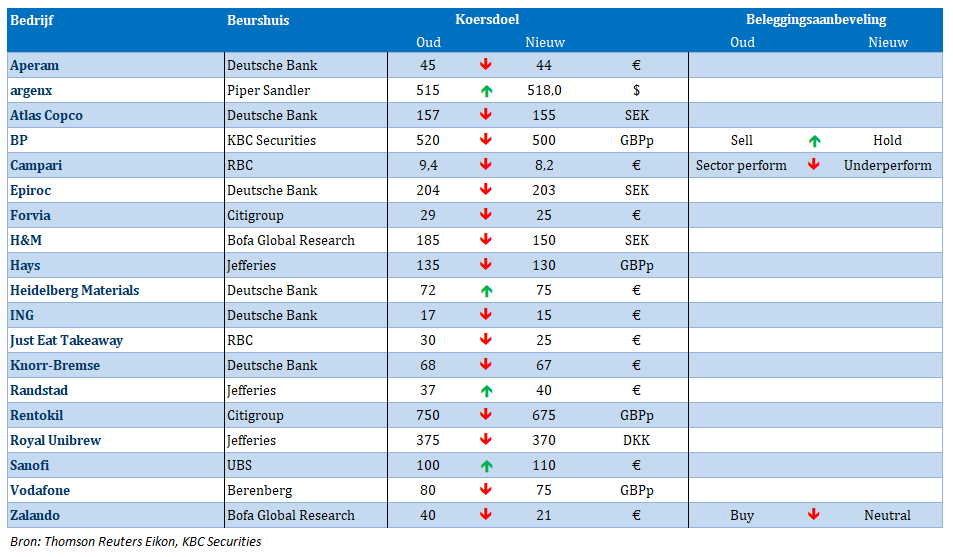Select the argenx company name
This screenshot has height=557, width=953.
coord(31,91)
